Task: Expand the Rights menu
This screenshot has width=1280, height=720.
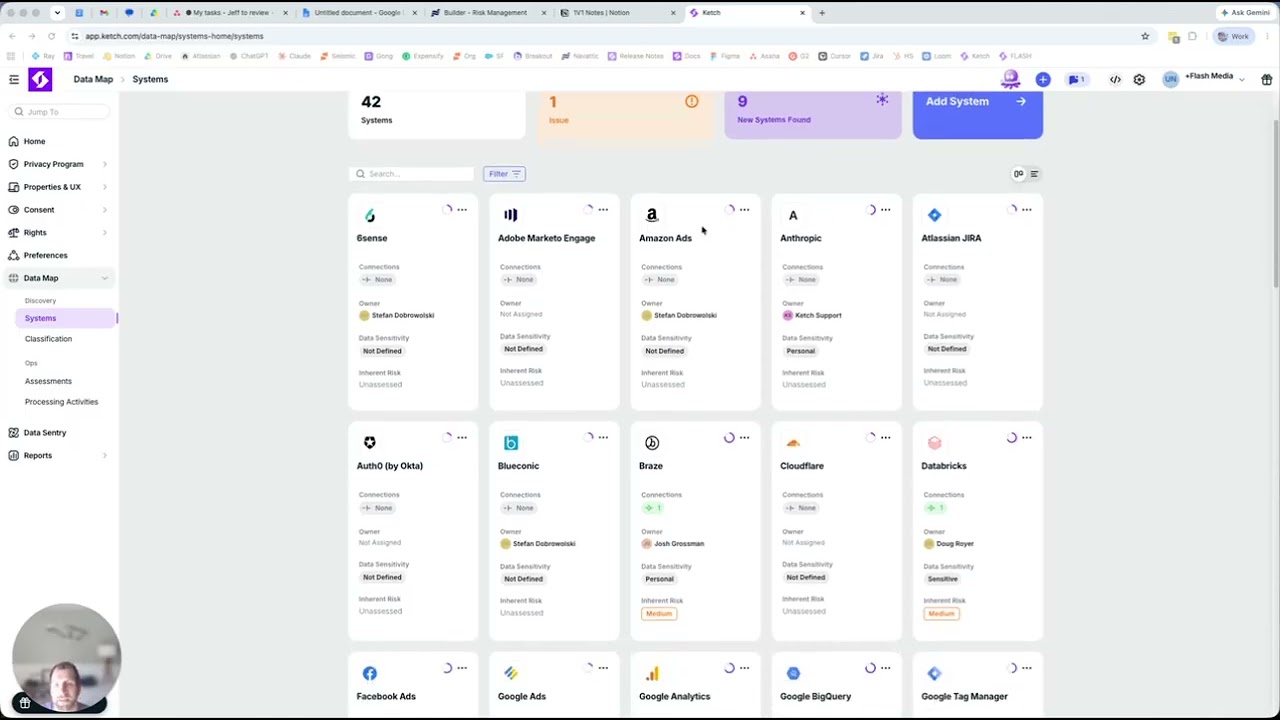Action: pyautogui.click(x=104, y=233)
